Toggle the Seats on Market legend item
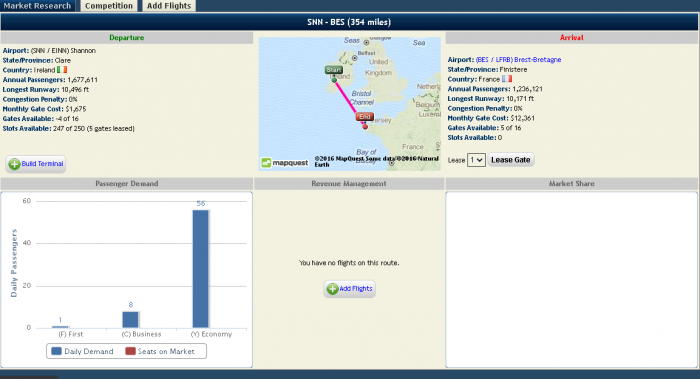The image size is (700, 379). [160, 351]
